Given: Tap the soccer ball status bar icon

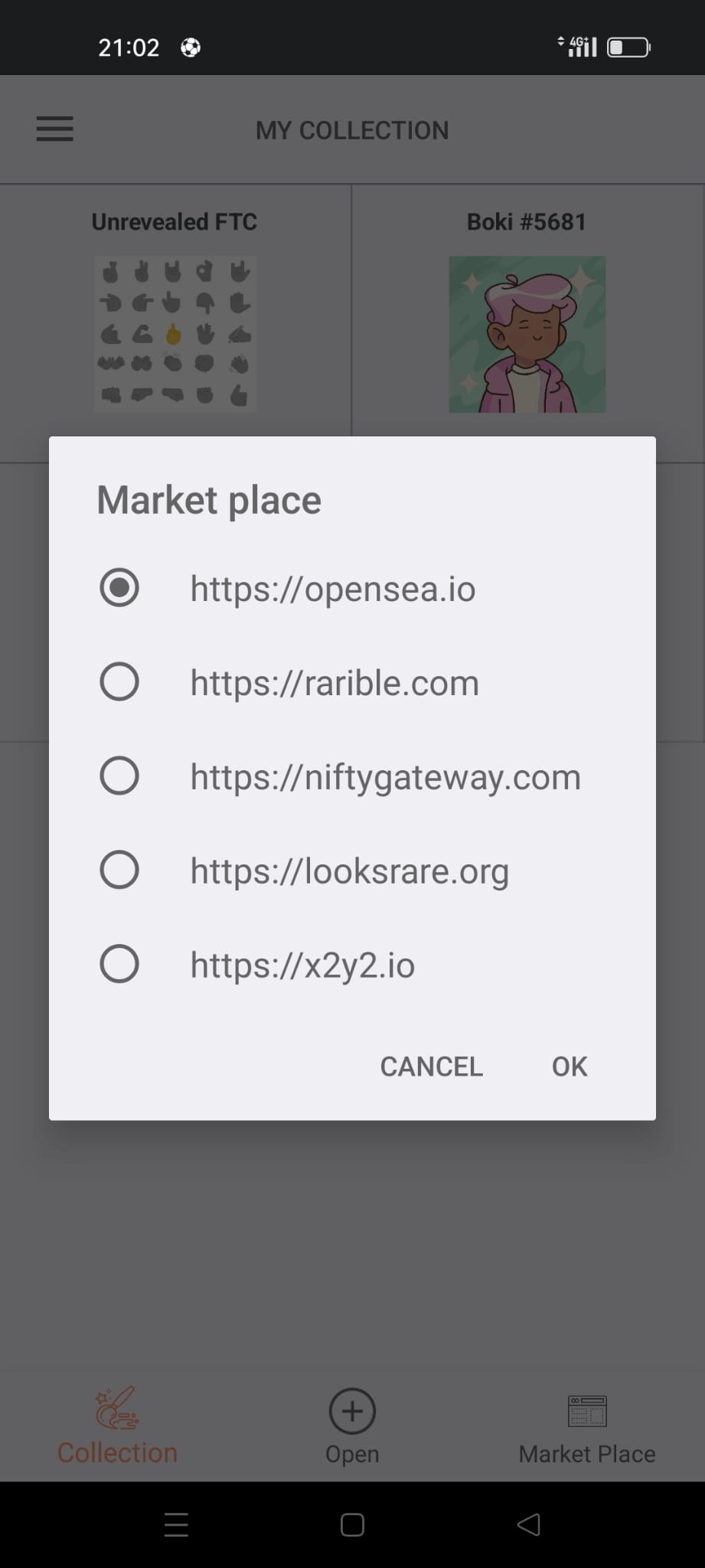Looking at the screenshot, I should pyautogui.click(x=190, y=47).
